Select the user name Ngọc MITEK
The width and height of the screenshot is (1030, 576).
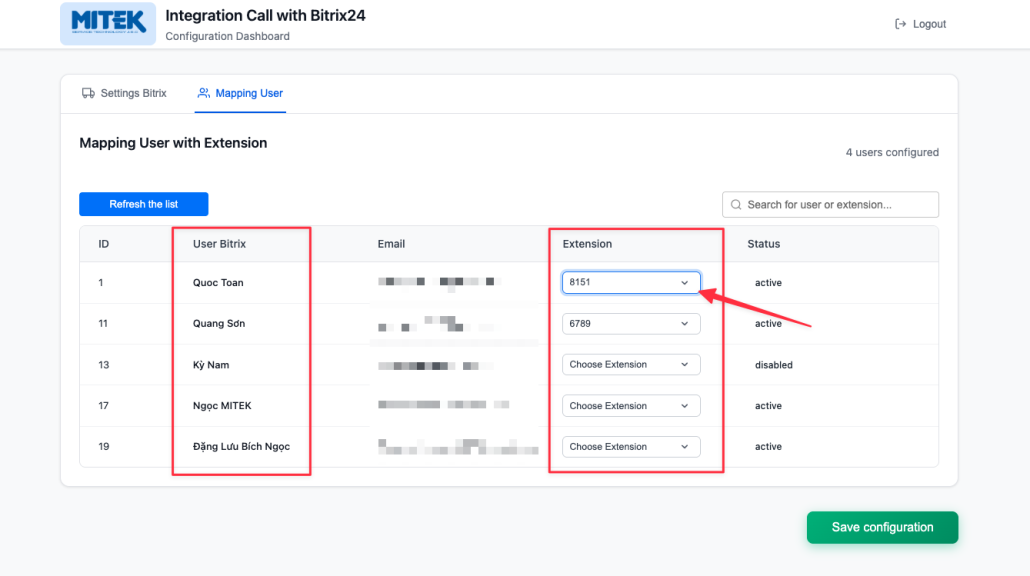coord(222,406)
